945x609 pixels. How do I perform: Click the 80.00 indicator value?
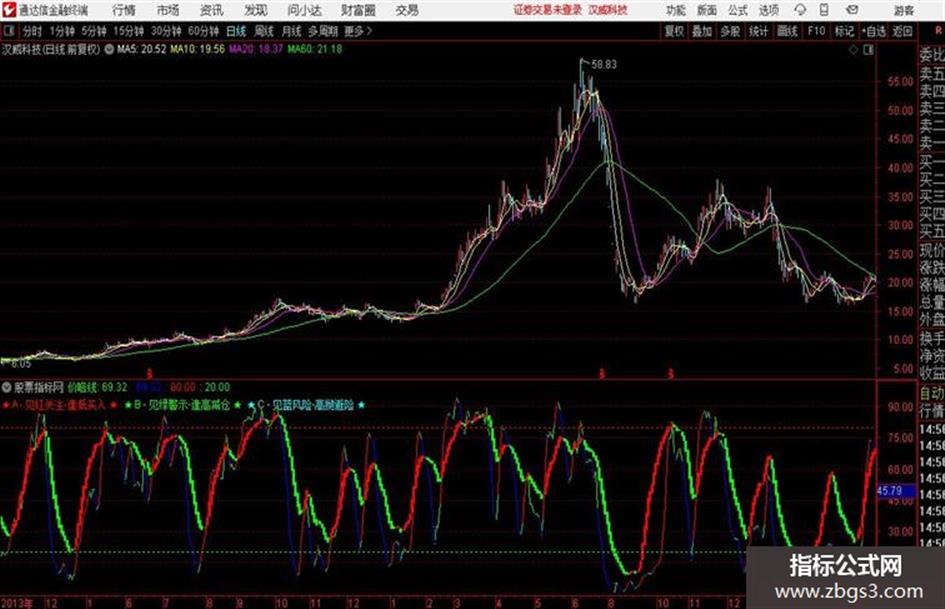[x=183, y=387]
